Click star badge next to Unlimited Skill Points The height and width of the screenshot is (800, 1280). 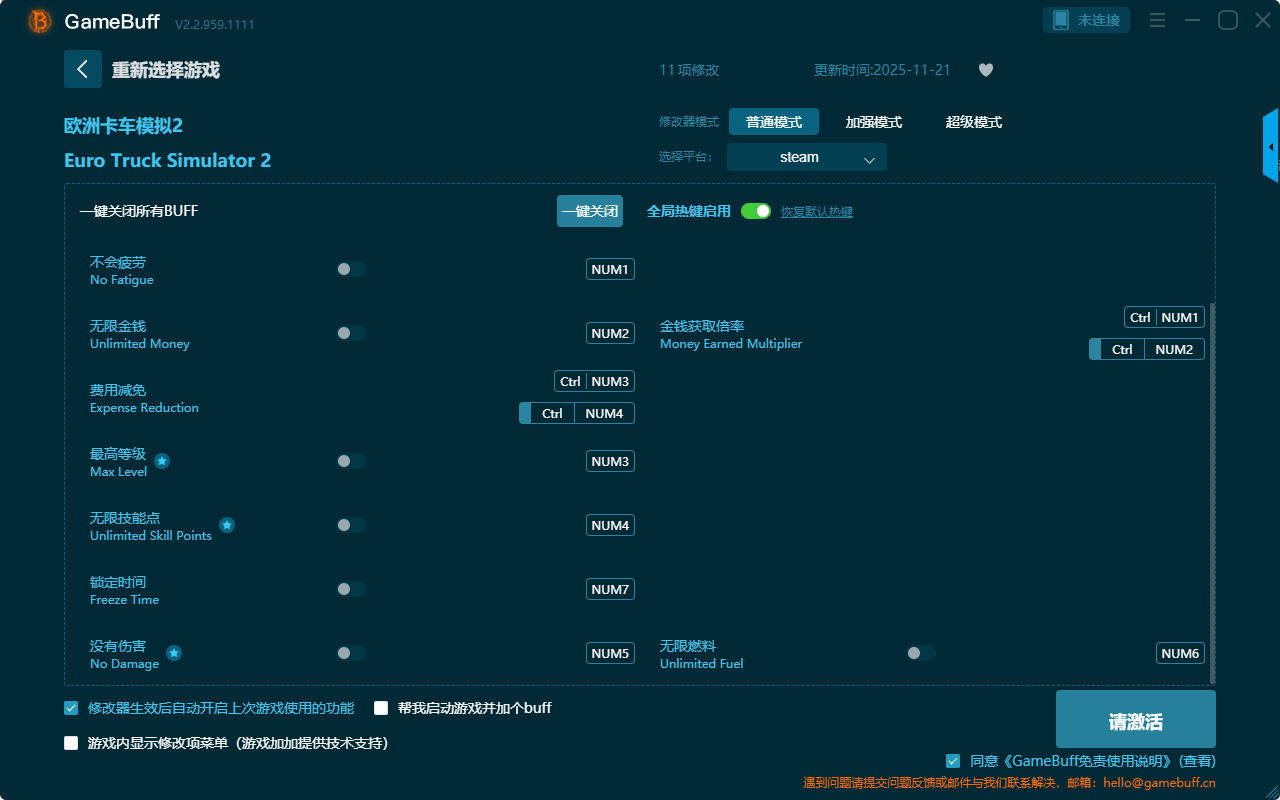[227, 525]
